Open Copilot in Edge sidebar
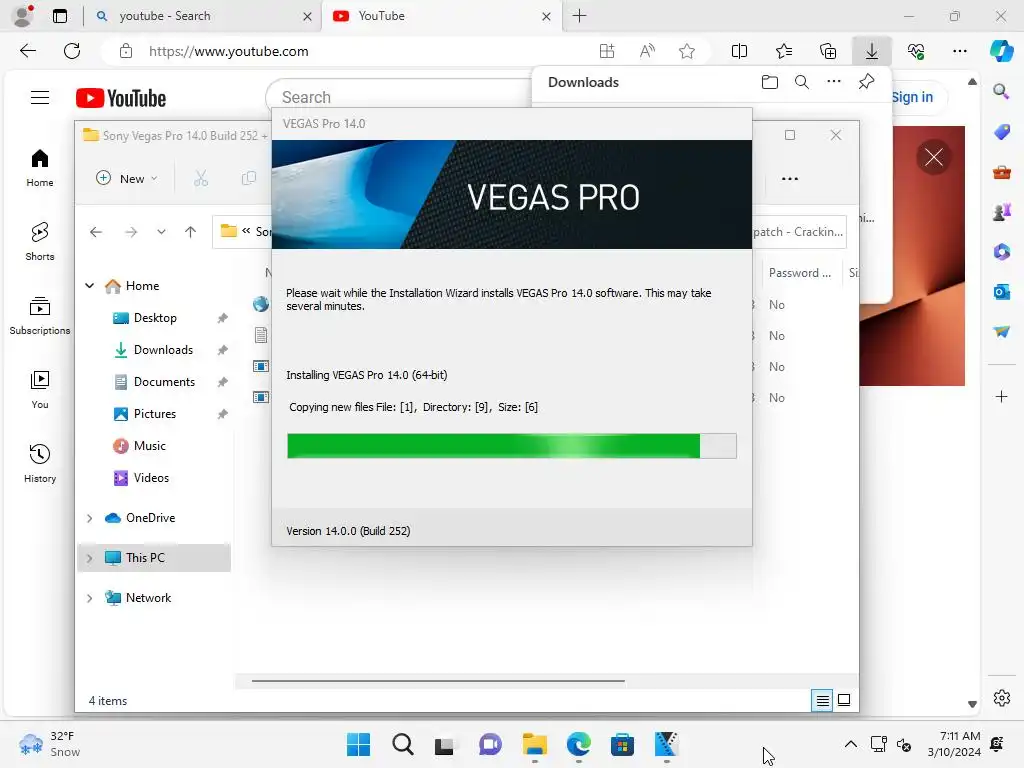Image resolution: width=1024 pixels, height=768 pixels. (x=1001, y=51)
